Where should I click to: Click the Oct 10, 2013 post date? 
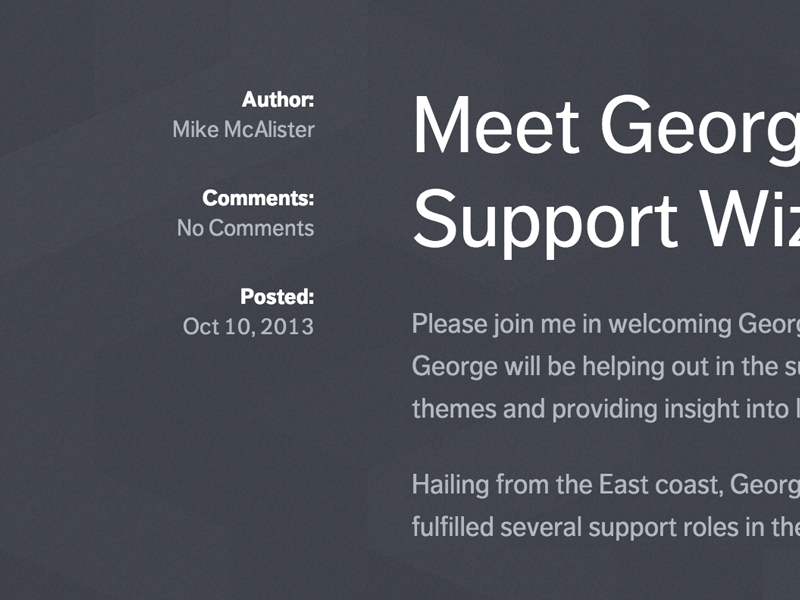click(248, 327)
